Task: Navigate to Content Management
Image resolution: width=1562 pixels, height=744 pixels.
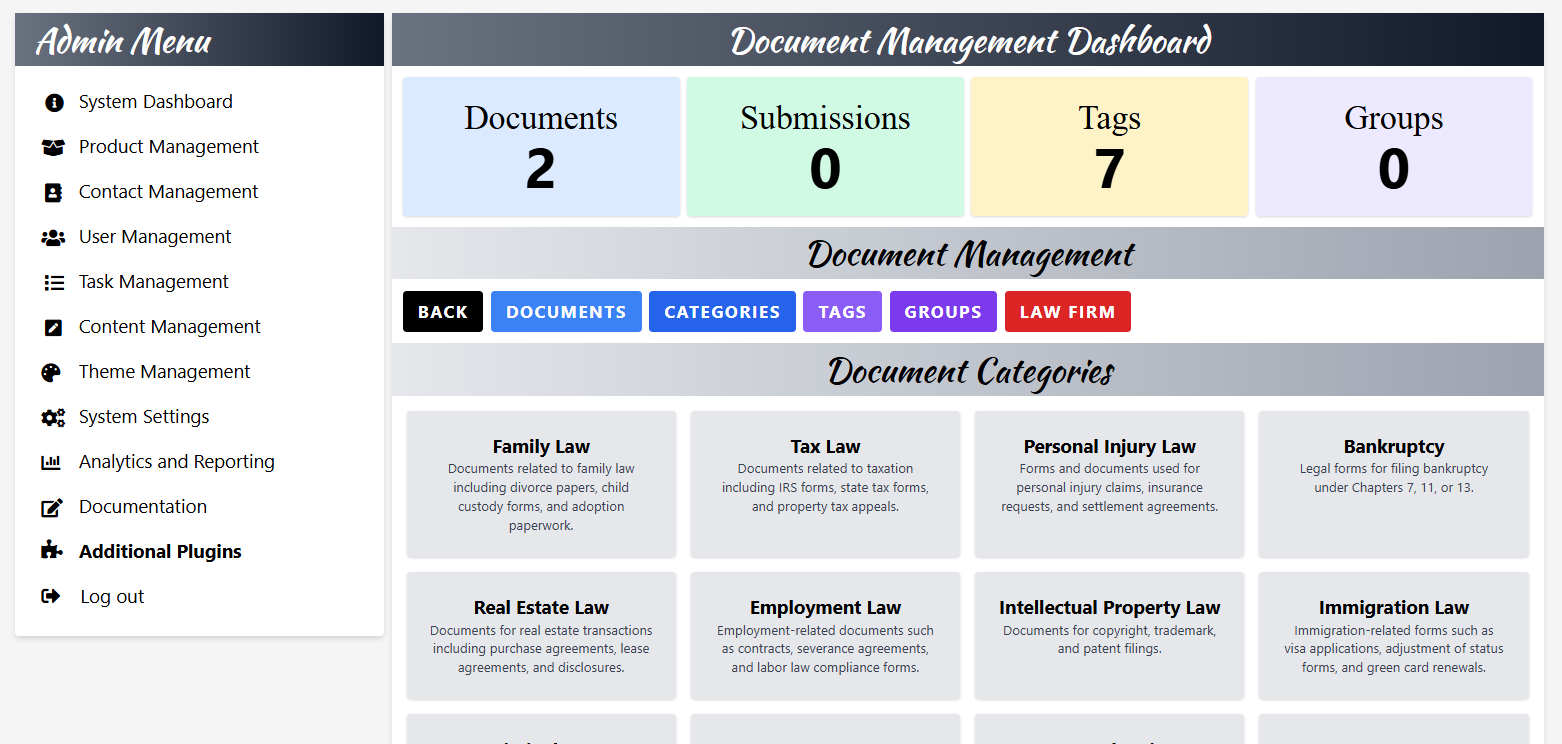Action: click(x=170, y=327)
